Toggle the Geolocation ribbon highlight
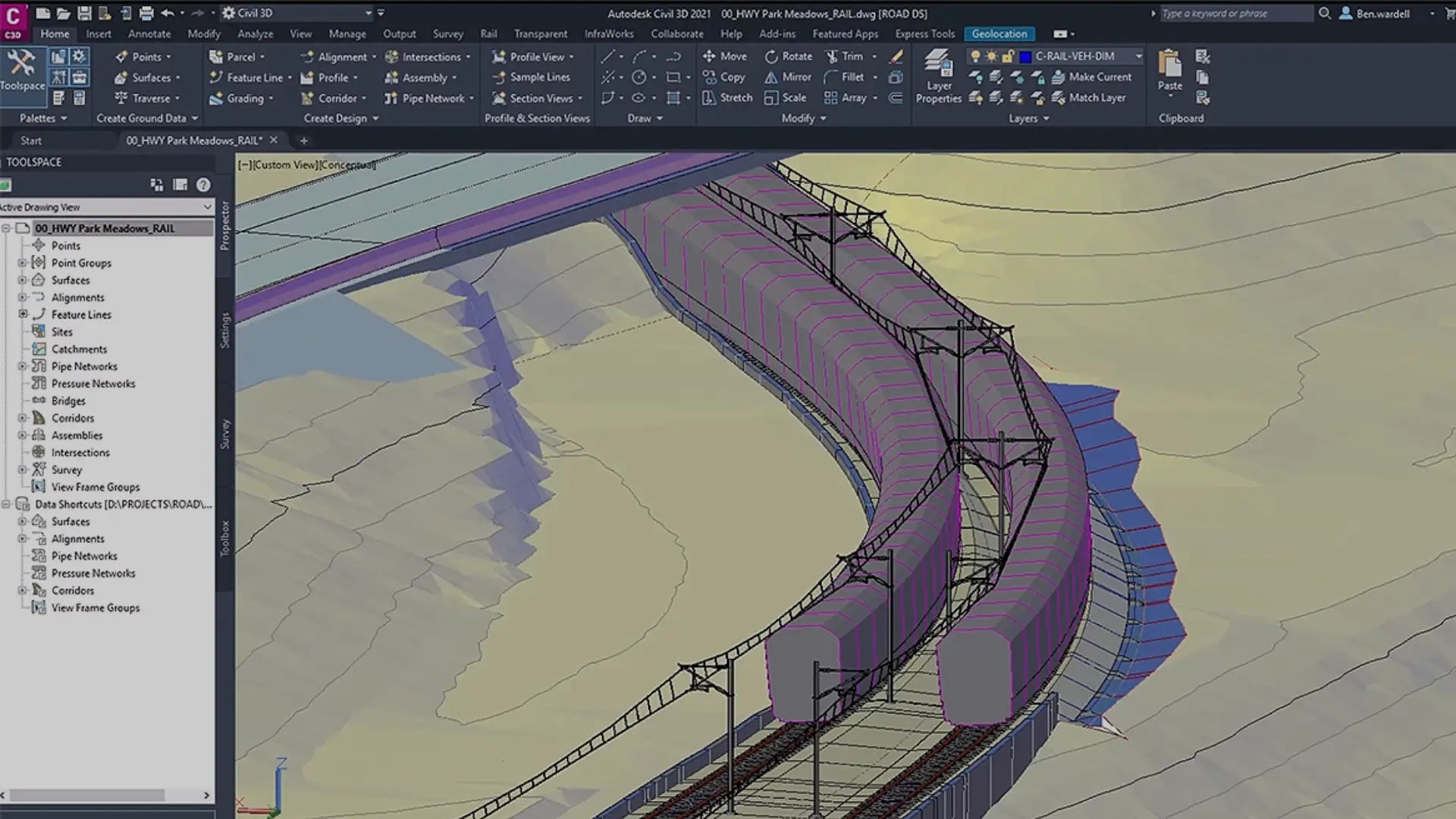 [999, 33]
